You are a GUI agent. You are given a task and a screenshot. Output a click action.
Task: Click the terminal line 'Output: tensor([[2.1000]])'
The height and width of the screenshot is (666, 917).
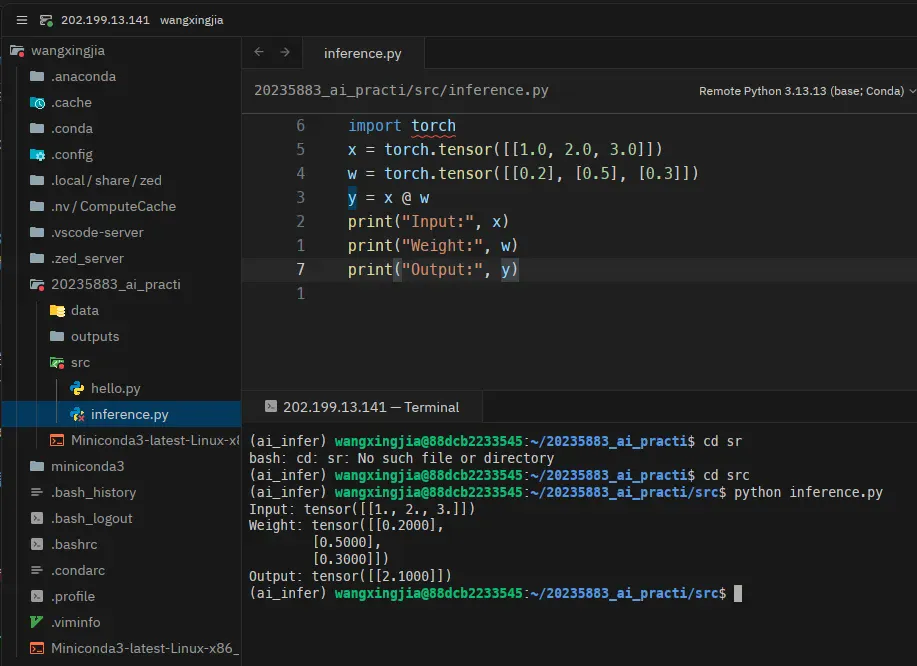coord(350,577)
